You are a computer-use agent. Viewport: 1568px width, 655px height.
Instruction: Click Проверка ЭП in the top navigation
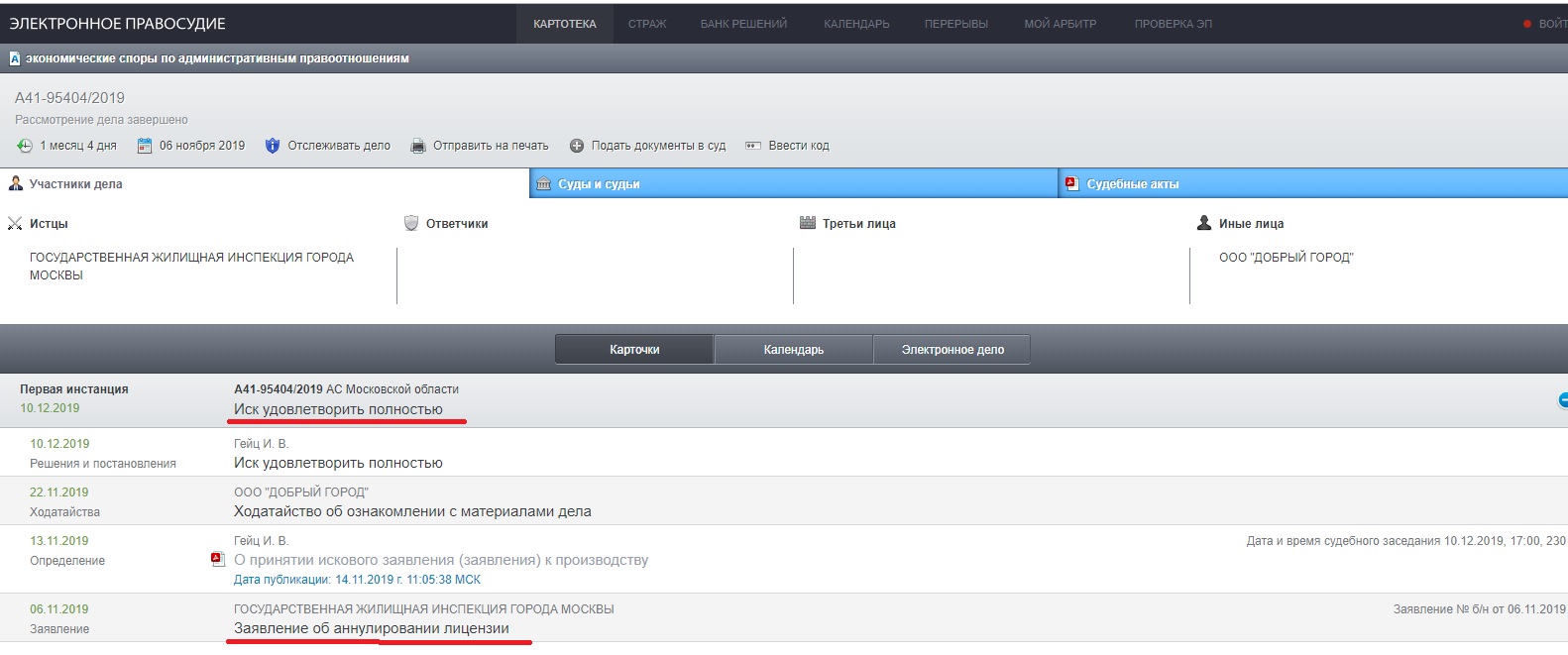(x=1173, y=24)
